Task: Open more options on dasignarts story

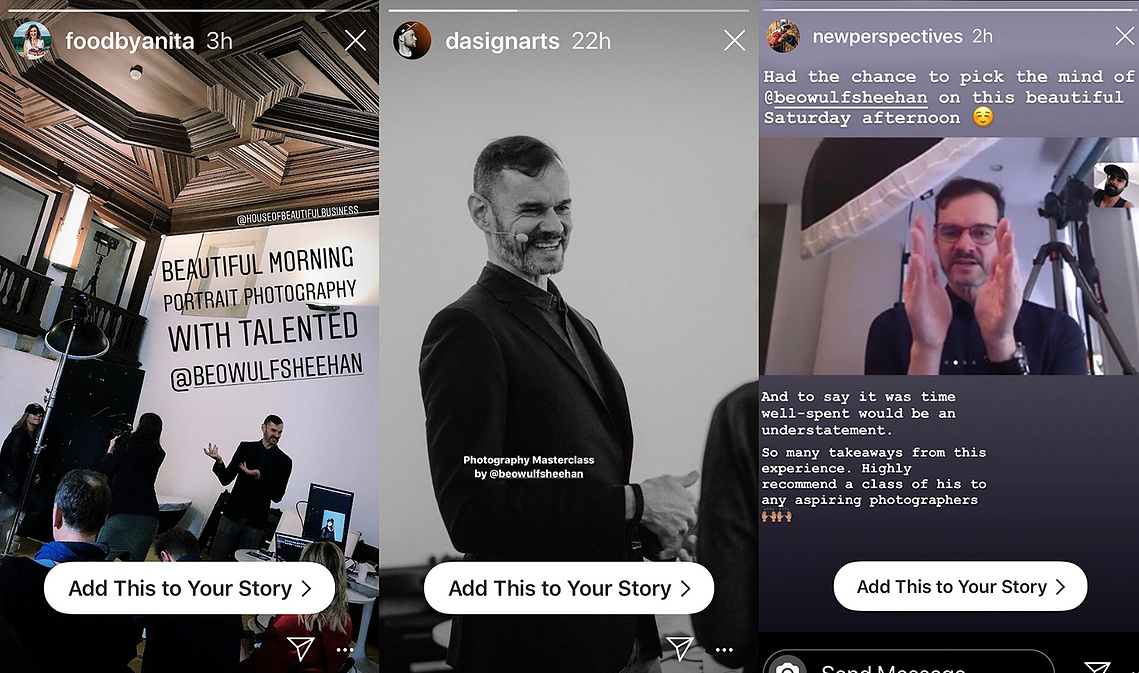Action: (x=724, y=650)
